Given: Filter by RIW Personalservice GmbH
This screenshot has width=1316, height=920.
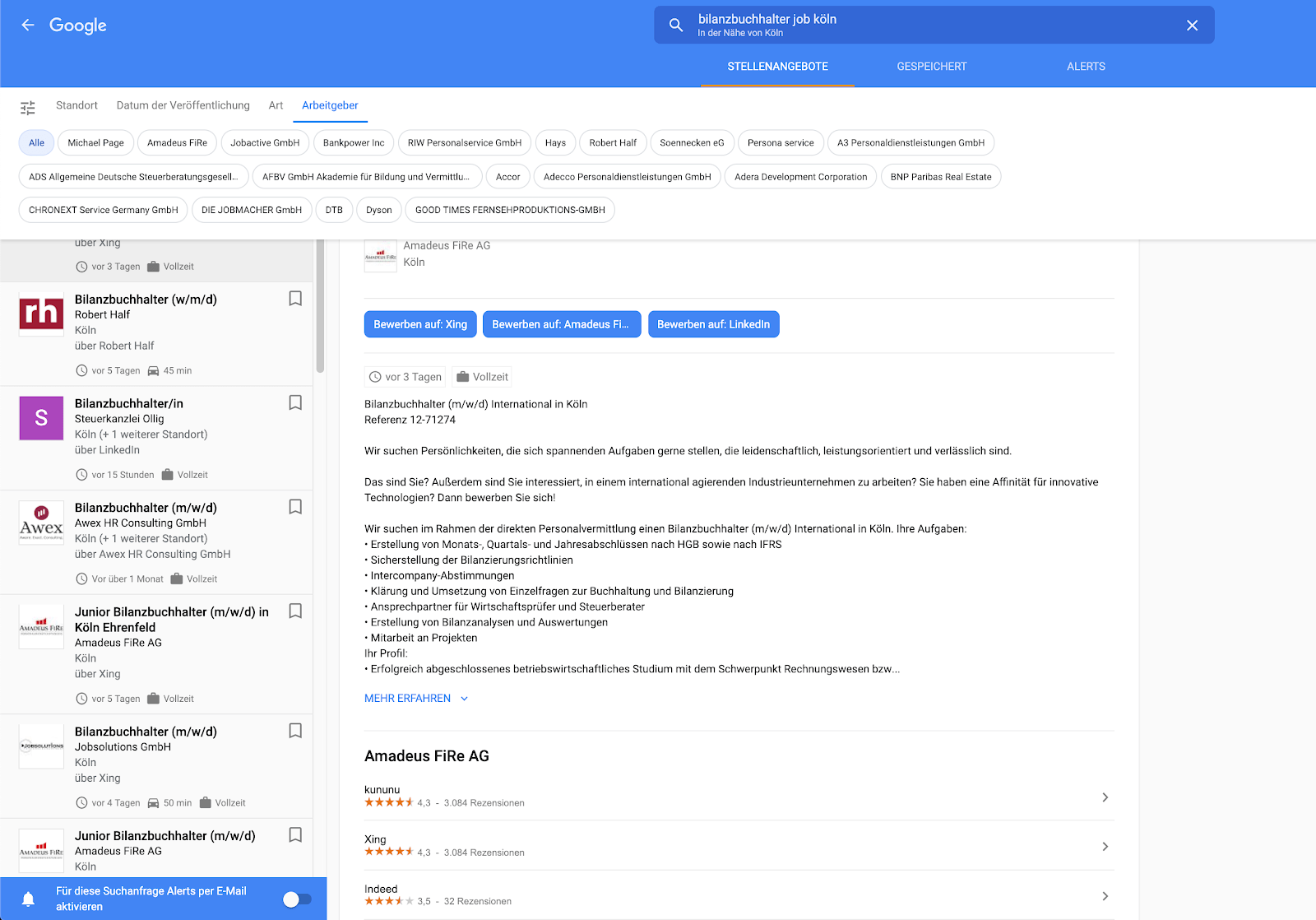Looking at the screenshot, I should click(465, 142).
